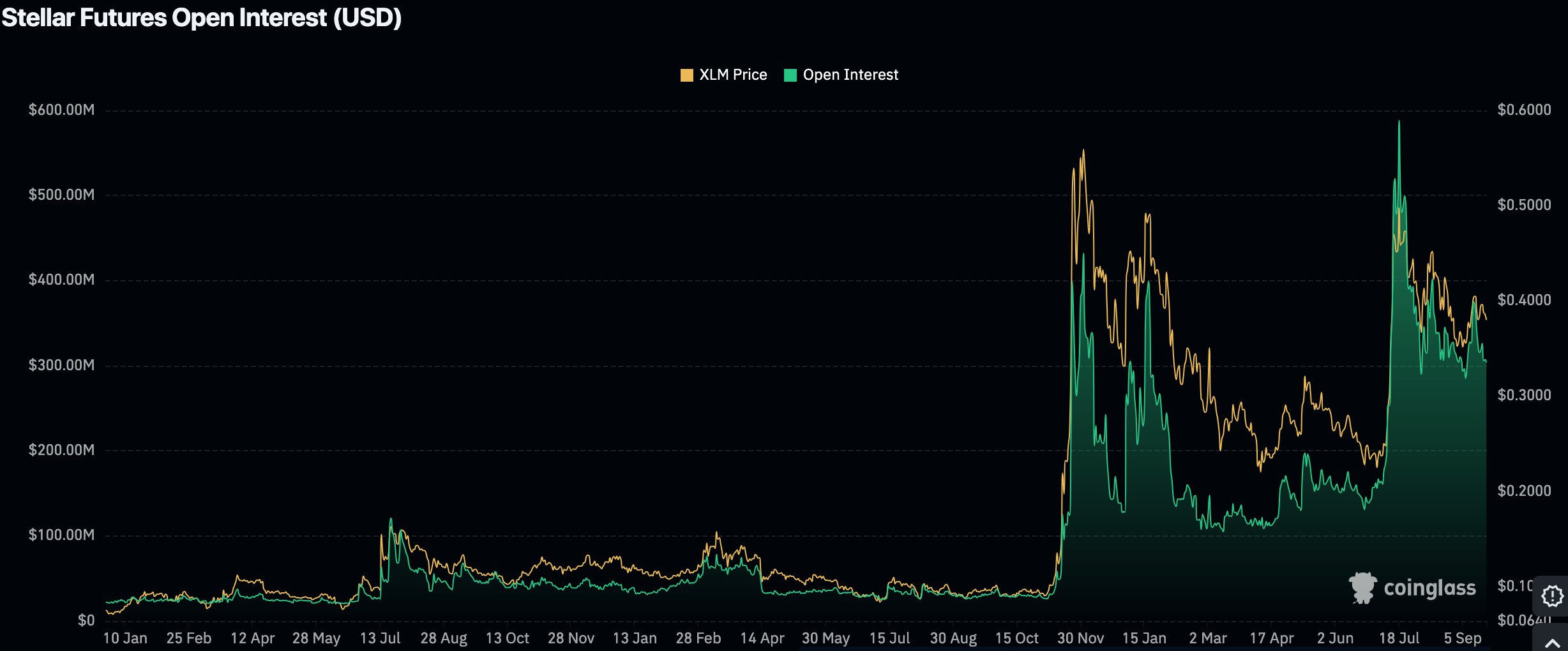Click the 28 Feb date on x-axis
The width and height of the screenshot is (1568, 651).
point(698,638)
